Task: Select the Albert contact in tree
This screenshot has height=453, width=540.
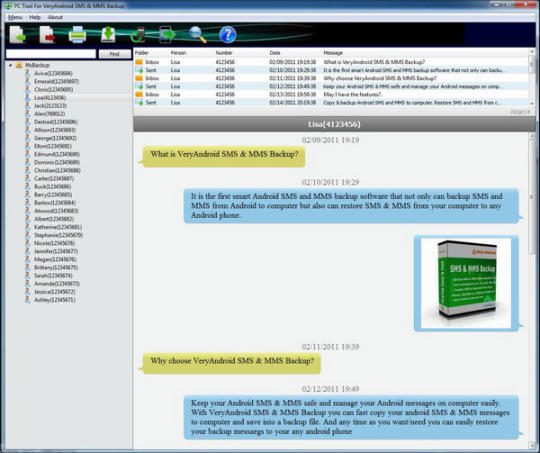Action: click(54, 219)
